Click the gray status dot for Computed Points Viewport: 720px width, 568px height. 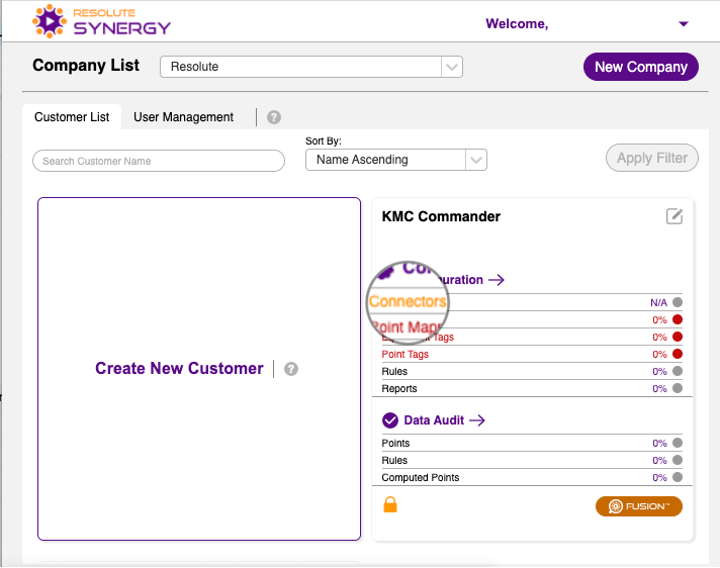(x=677, y=477)
